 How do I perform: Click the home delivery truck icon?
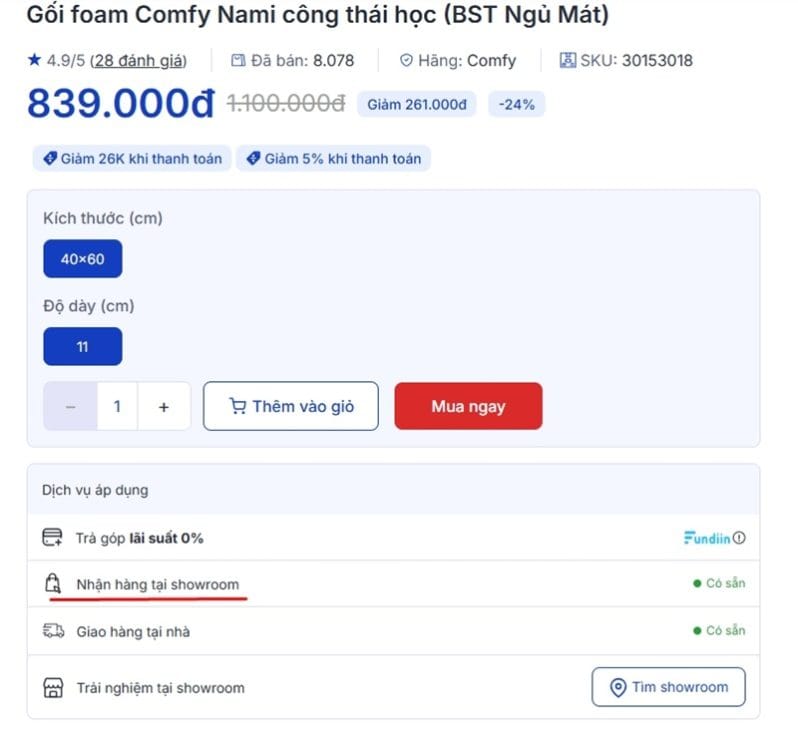coord(53,632)
